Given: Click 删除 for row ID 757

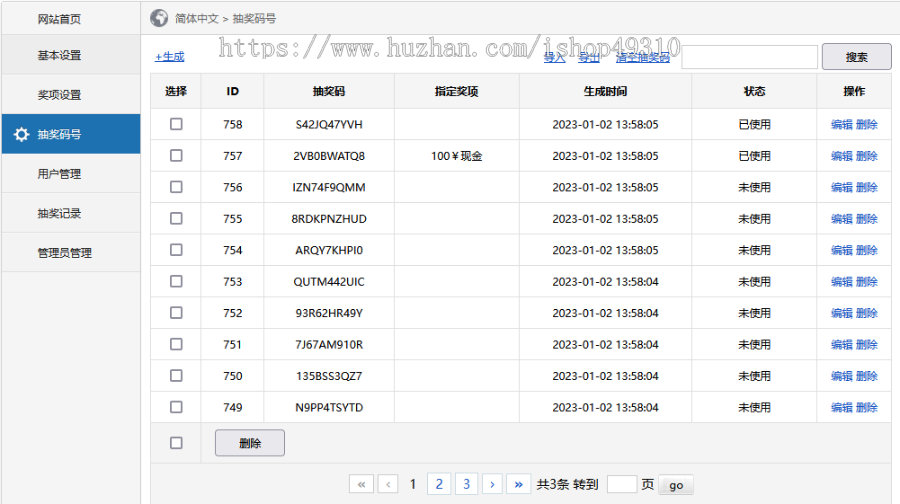Looking at the screenshot, I should click(x=867, y=156).
